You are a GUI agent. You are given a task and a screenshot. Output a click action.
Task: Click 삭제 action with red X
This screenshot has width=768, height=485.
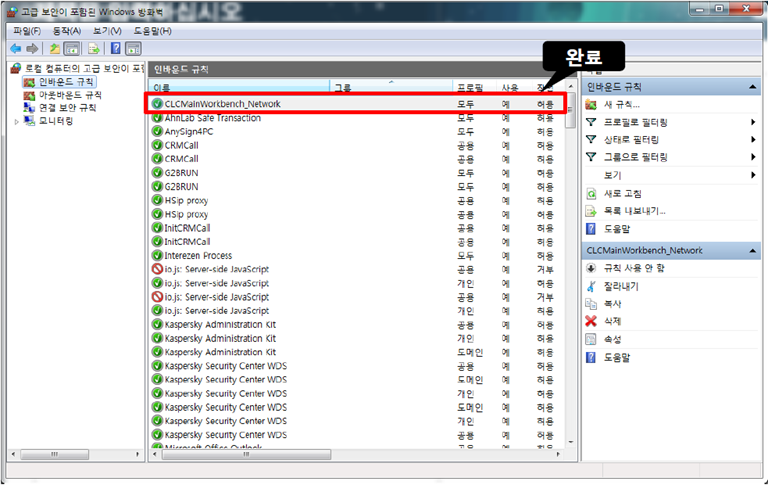pyautogui.click(x=612, y=321)
